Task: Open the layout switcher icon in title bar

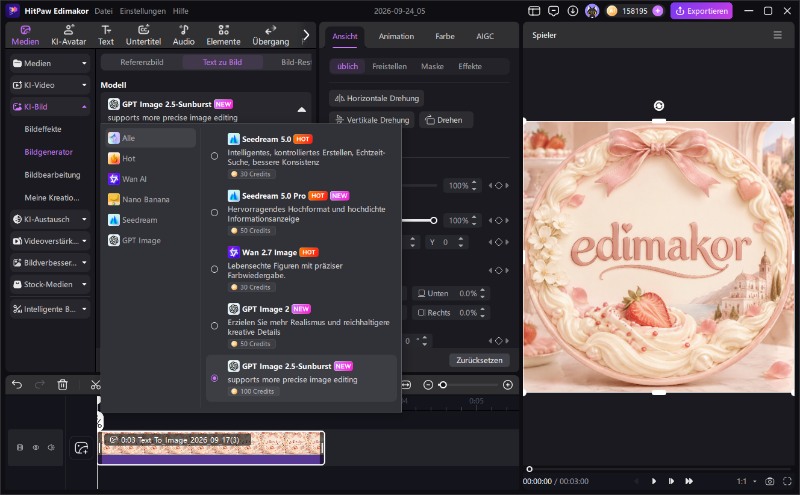Action: tap(534, 11)
